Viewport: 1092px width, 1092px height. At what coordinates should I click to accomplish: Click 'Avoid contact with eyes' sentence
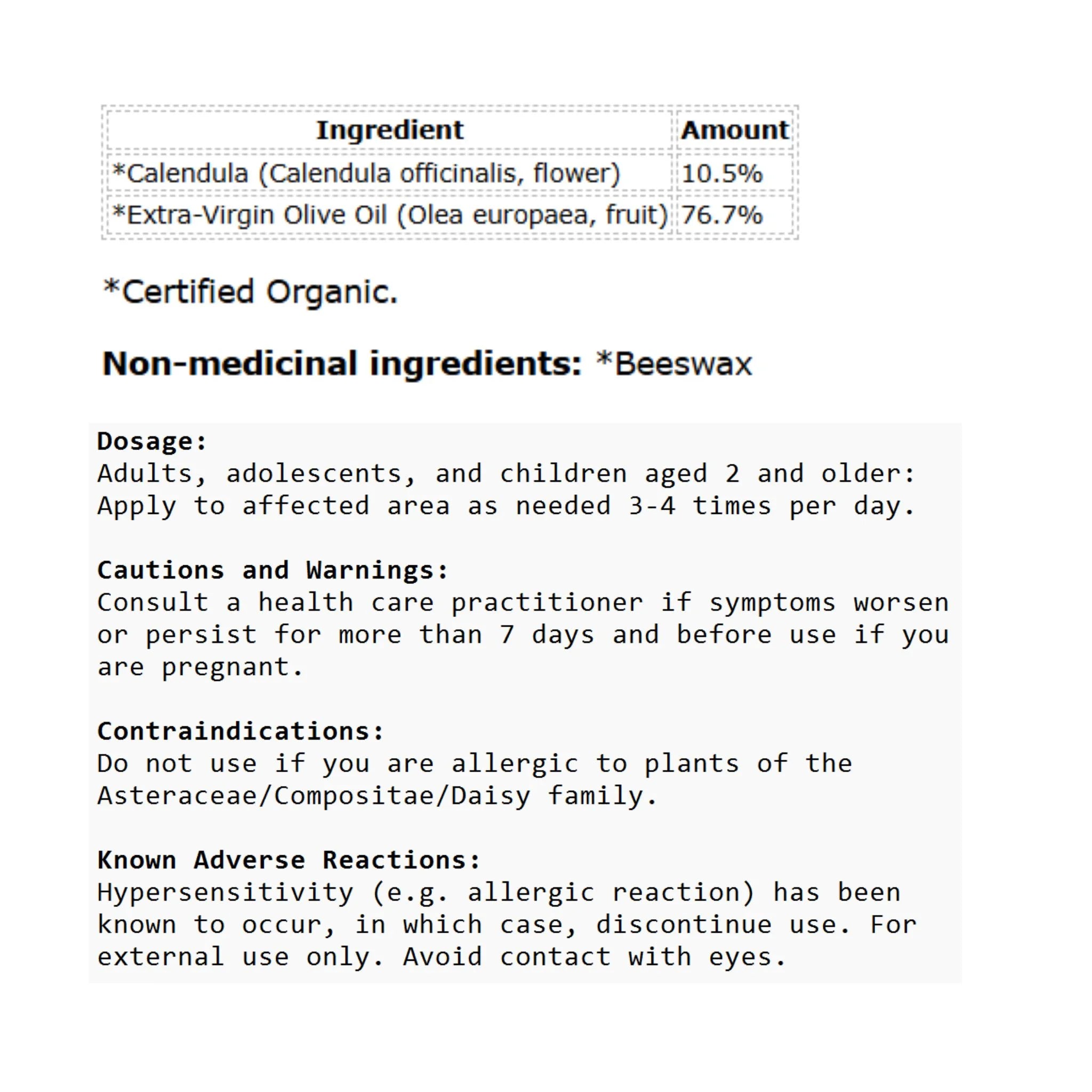594,958
